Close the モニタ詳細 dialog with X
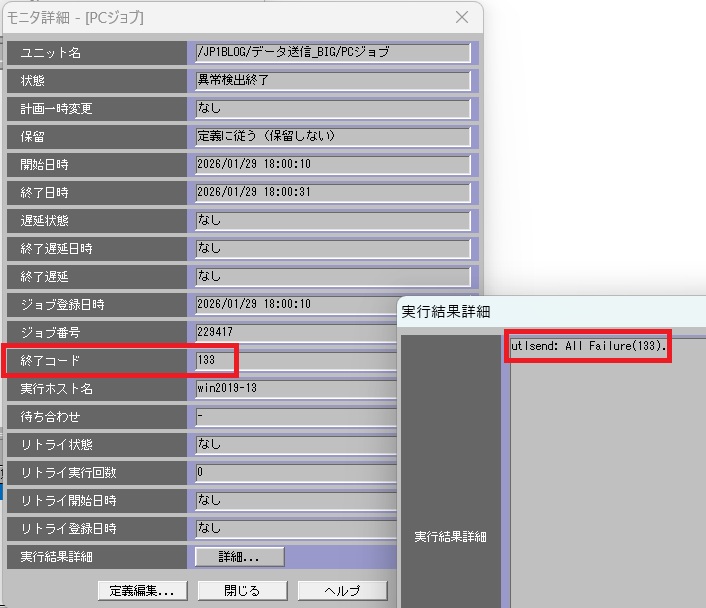 (461, 17)
